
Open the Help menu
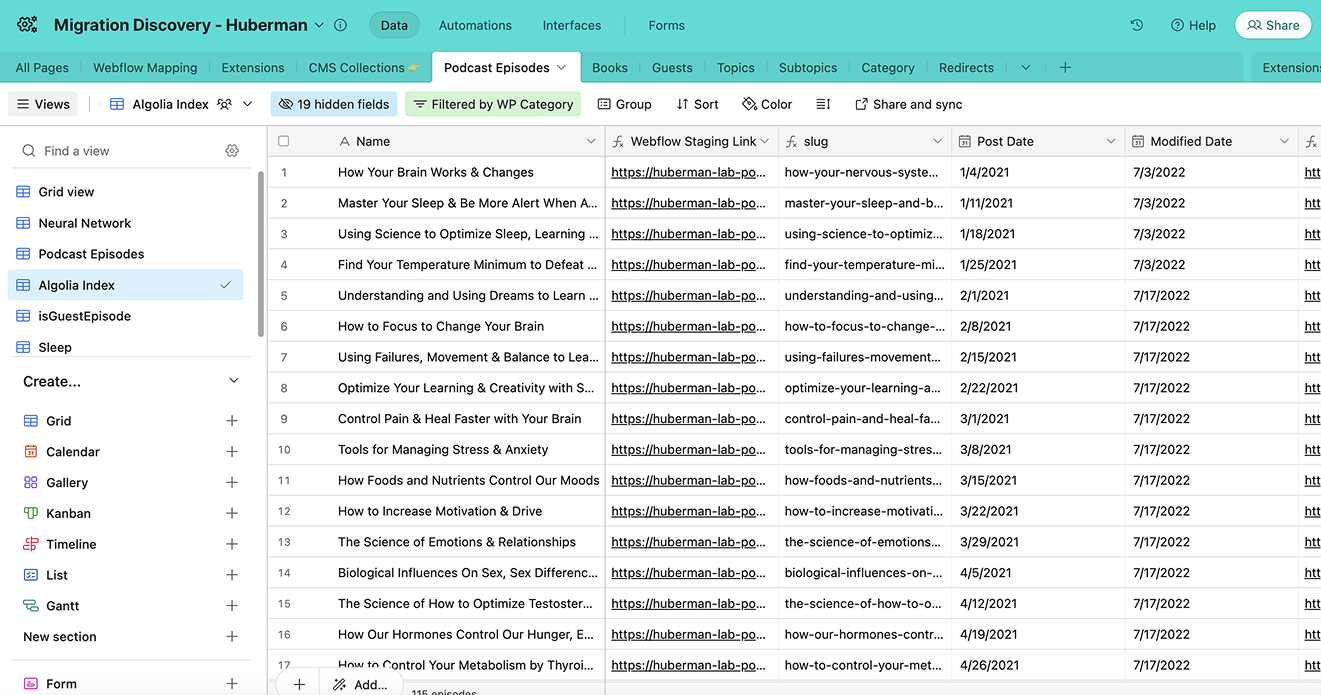pos(1193,25)
